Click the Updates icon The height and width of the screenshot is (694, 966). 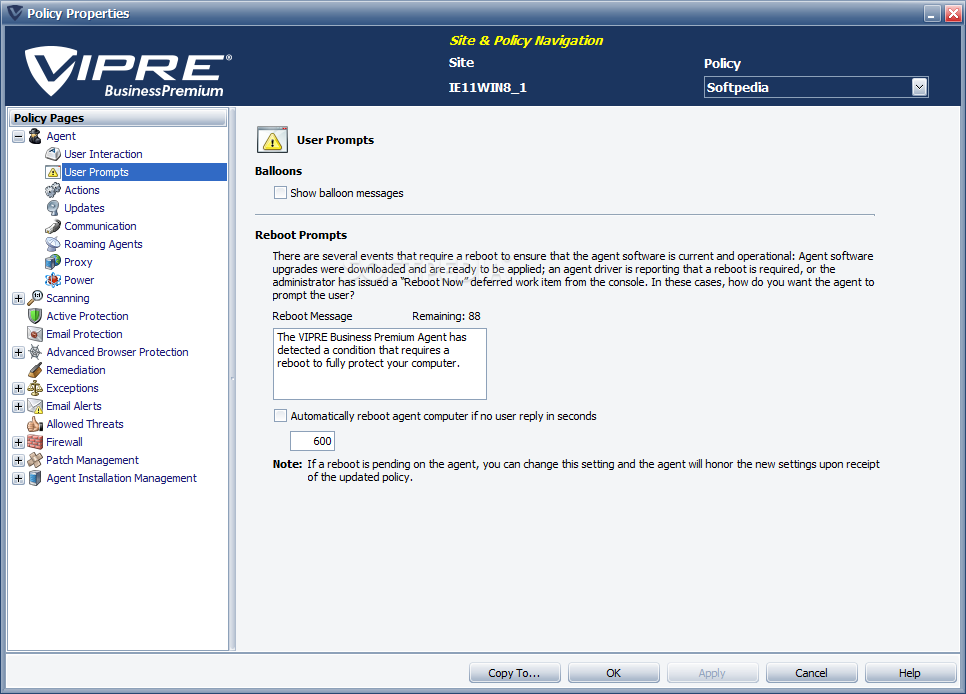tap(53, 208)
